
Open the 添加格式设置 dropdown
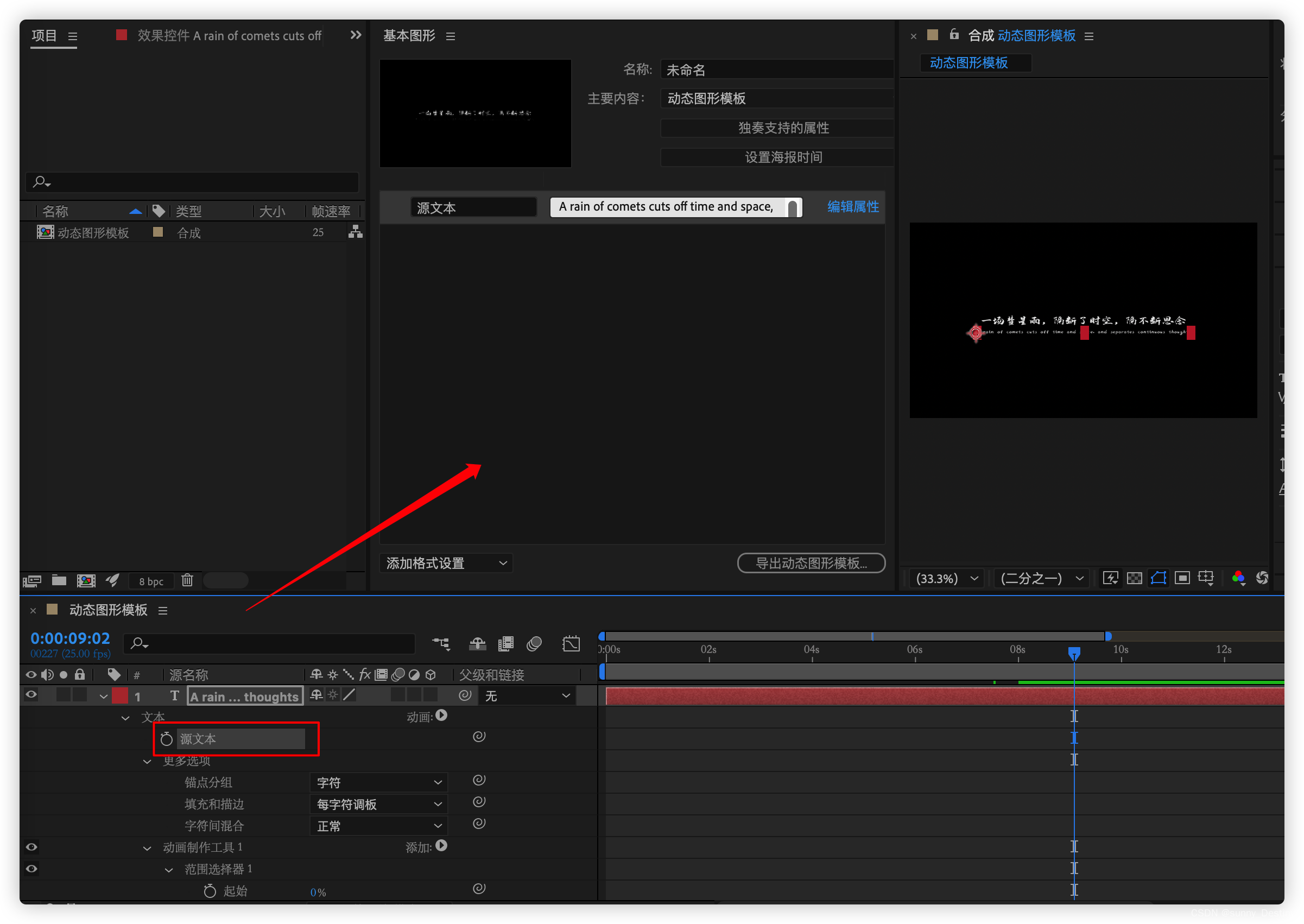pos(446,564)
